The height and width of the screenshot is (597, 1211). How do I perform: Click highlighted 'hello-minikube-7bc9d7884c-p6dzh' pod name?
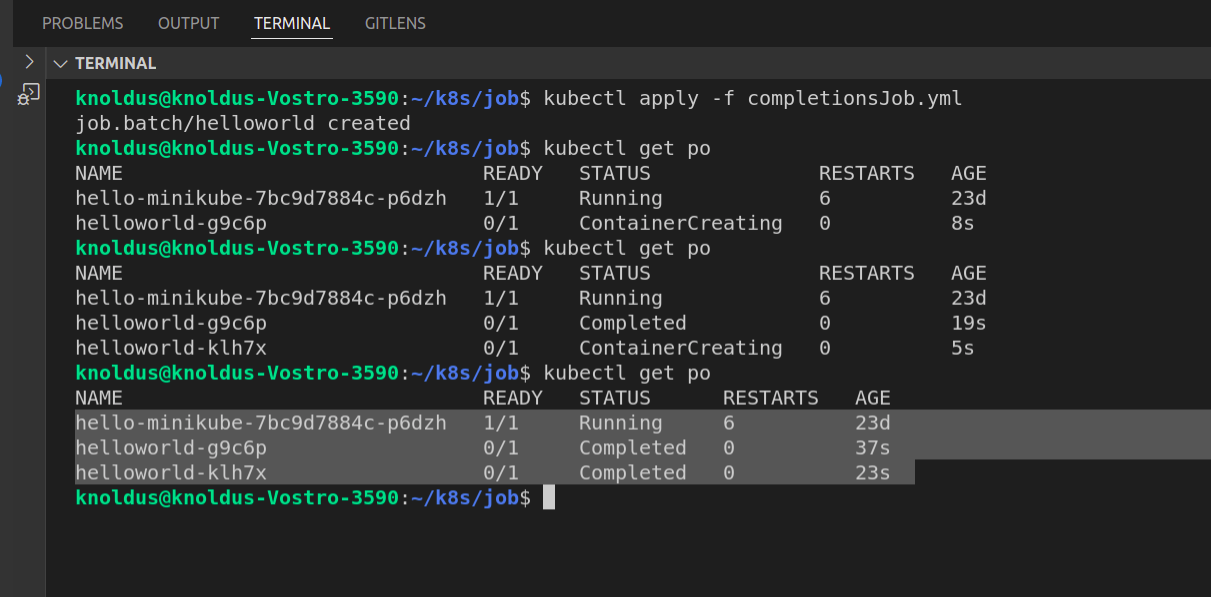[261, 423]
